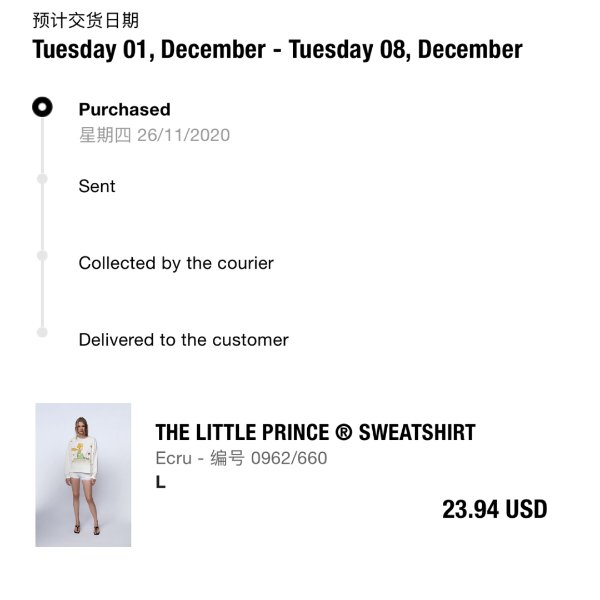600x600 pixels.
Task: Click the 23.94 USD price
Action: pyautogui.click(x=494, y=509)
